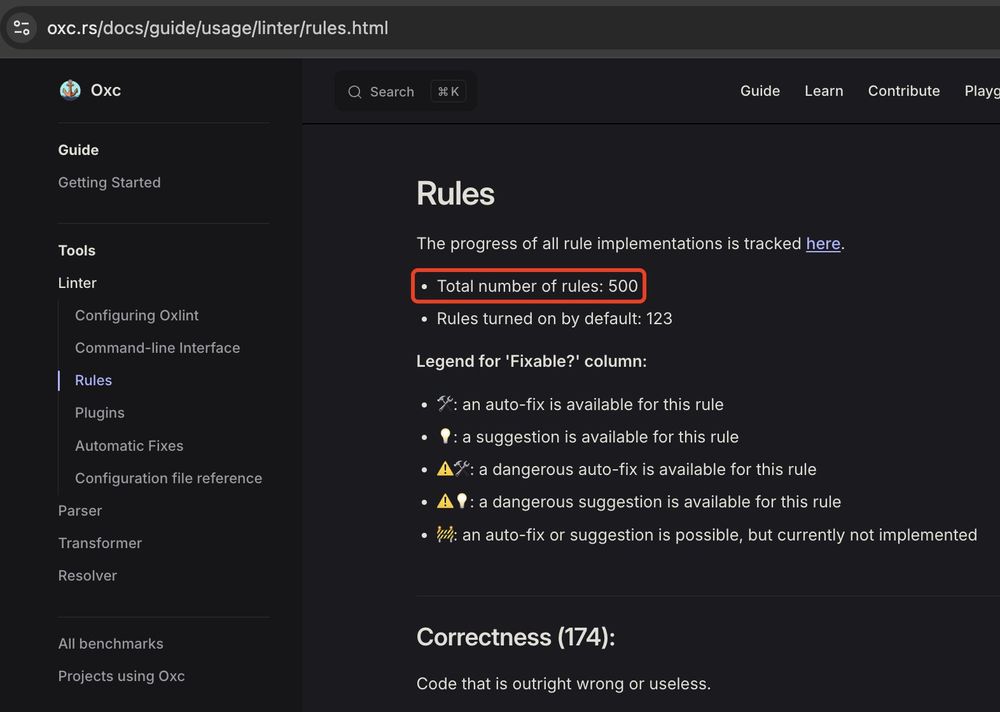The width and height of the screenshot is (1000, 712).
Task: Open All benchmarks link
Action: tap(110, 644)
